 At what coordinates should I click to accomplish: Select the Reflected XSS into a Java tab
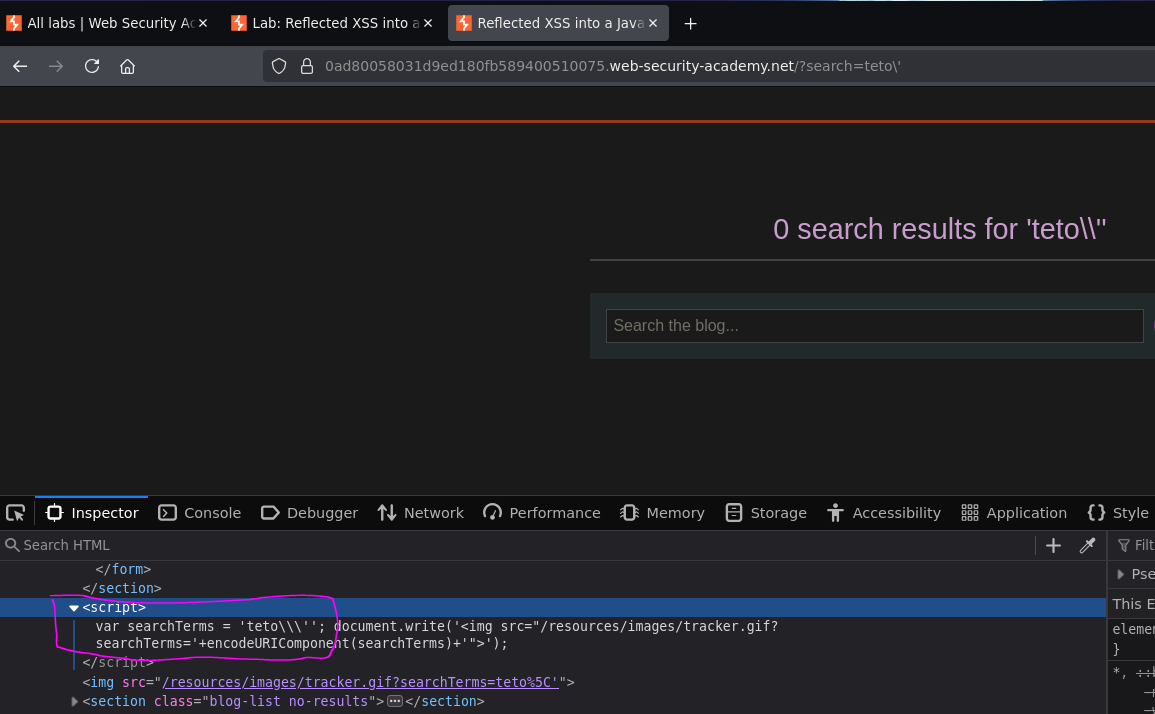[x=558, y=24]
